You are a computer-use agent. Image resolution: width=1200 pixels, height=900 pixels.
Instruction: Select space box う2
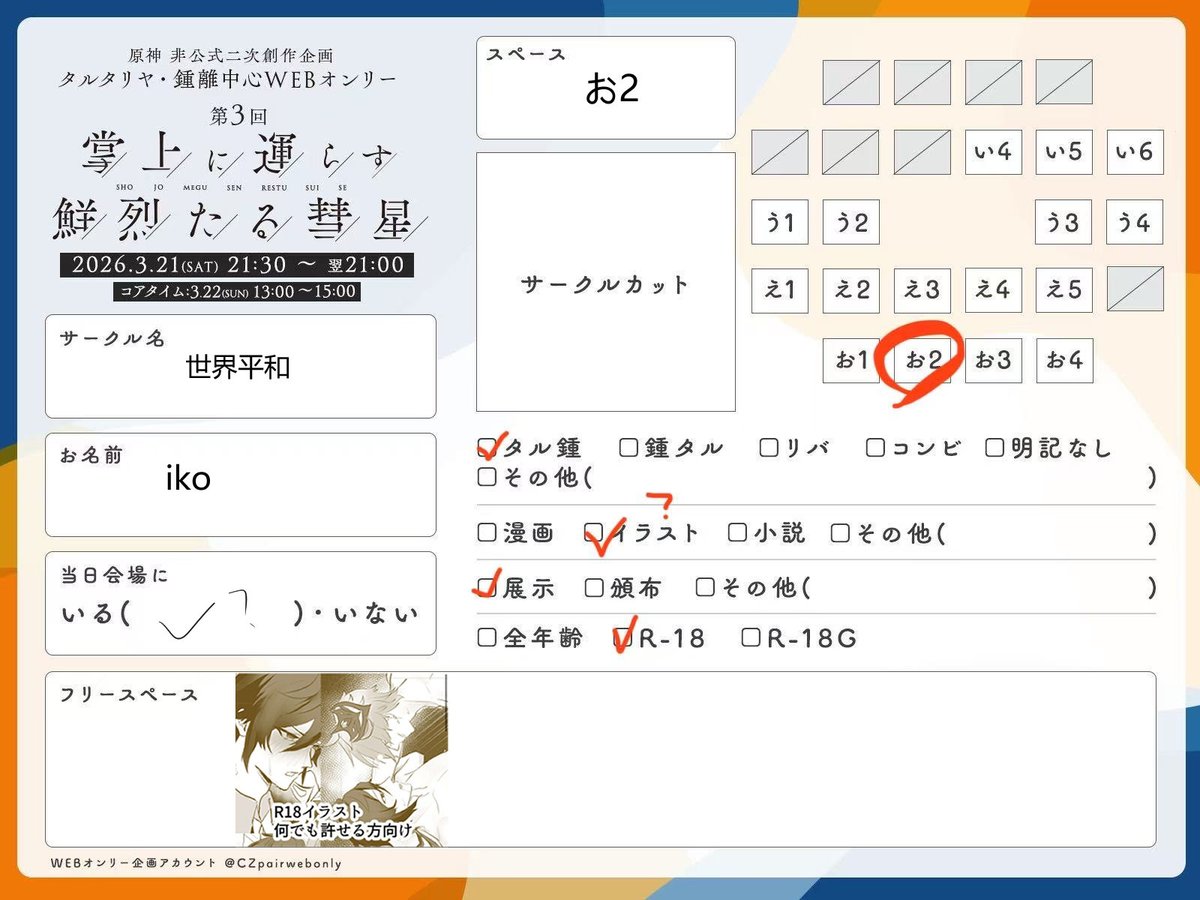click(x=851, y=222)
